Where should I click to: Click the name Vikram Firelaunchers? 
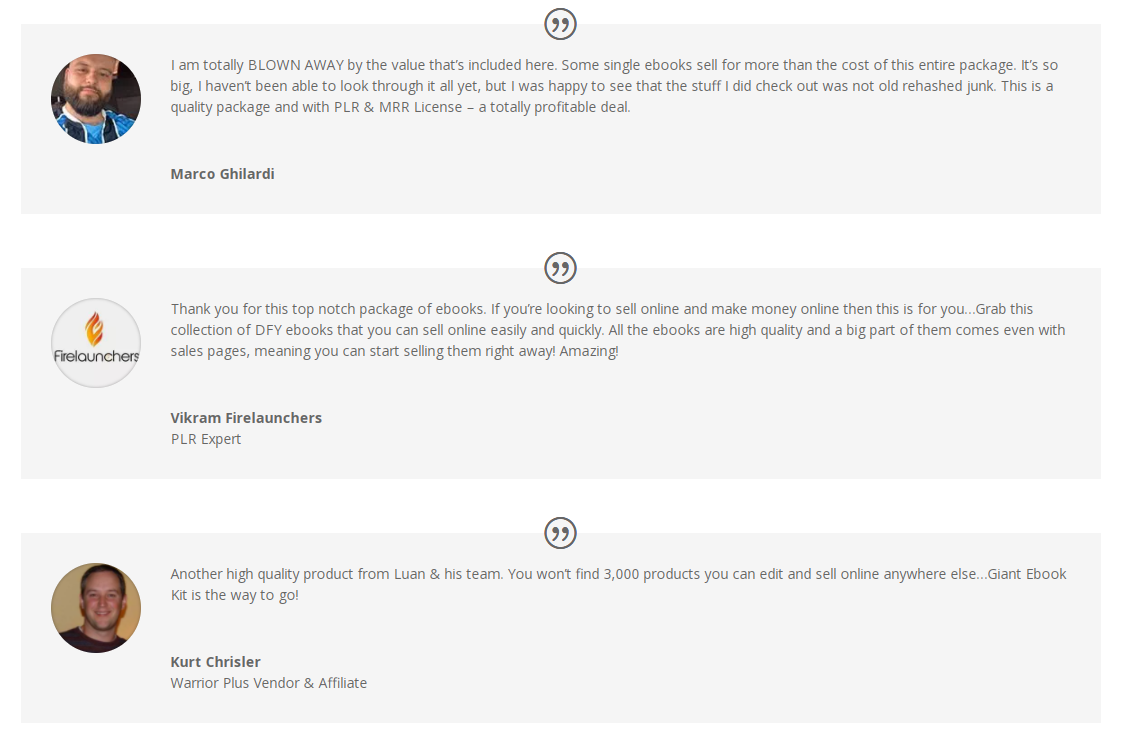(246, 418)
